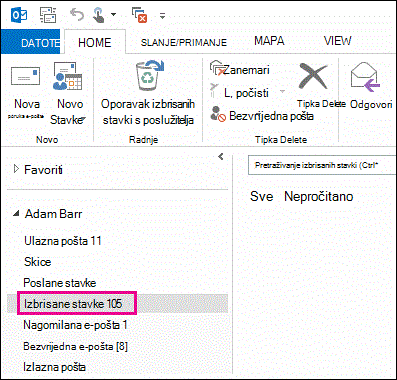397x380 pixels.
Task: Open the DATOTEKA file tab
Action: tap(30, 42)
